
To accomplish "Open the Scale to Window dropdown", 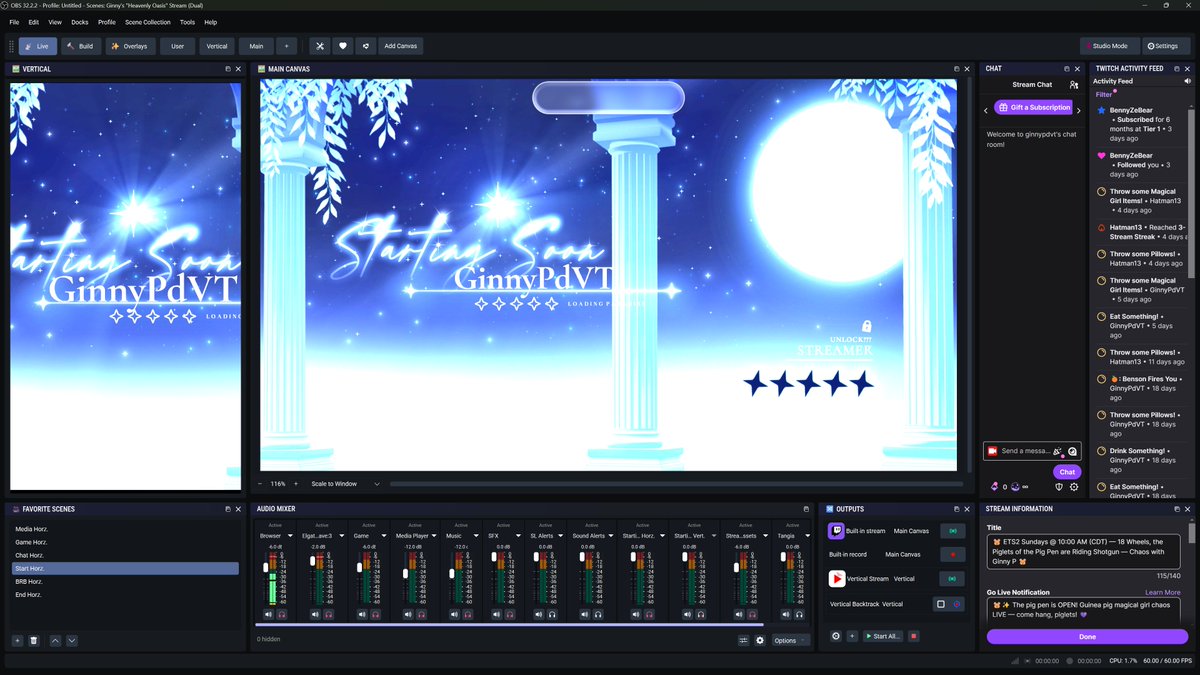I will 345,484.
